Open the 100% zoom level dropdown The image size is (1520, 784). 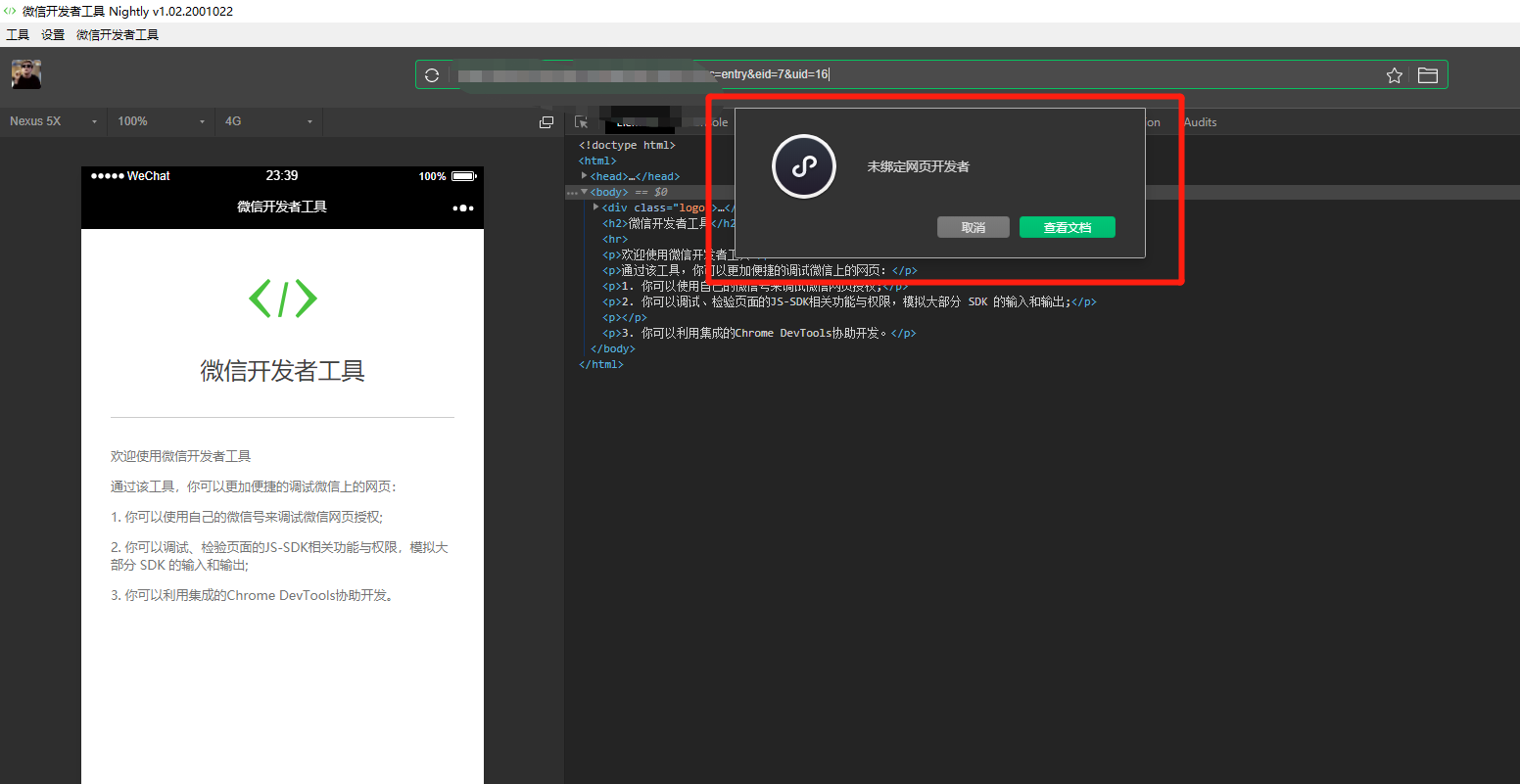click(x=161, y=121)
